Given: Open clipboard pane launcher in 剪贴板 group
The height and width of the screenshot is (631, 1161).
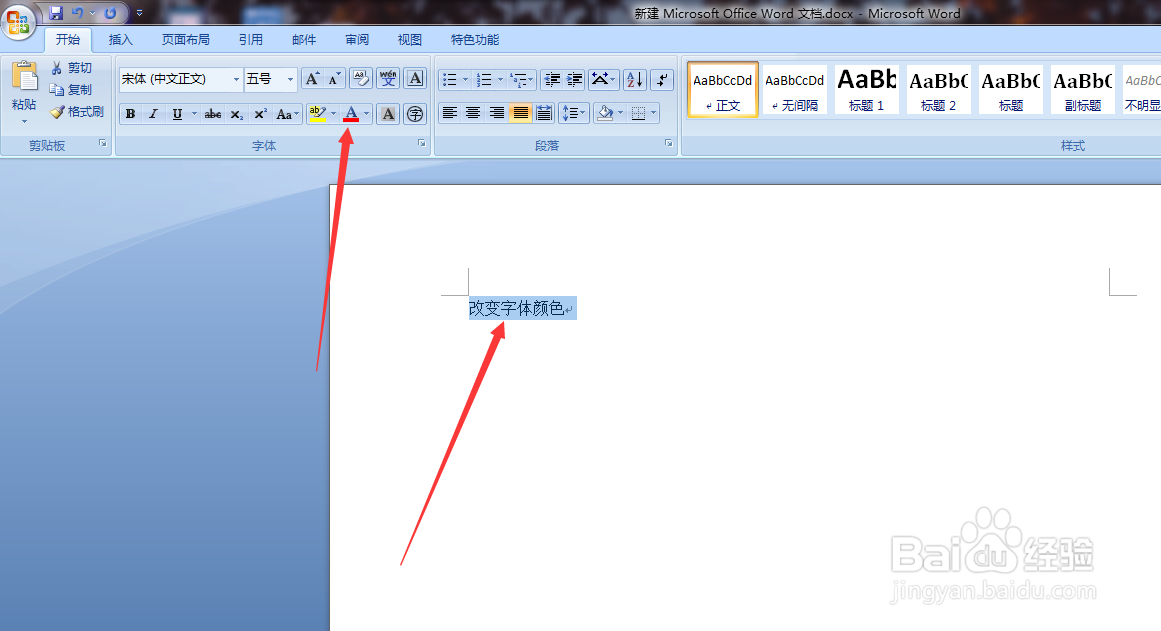Looking at the screenshot, I should tap(102, 144).
